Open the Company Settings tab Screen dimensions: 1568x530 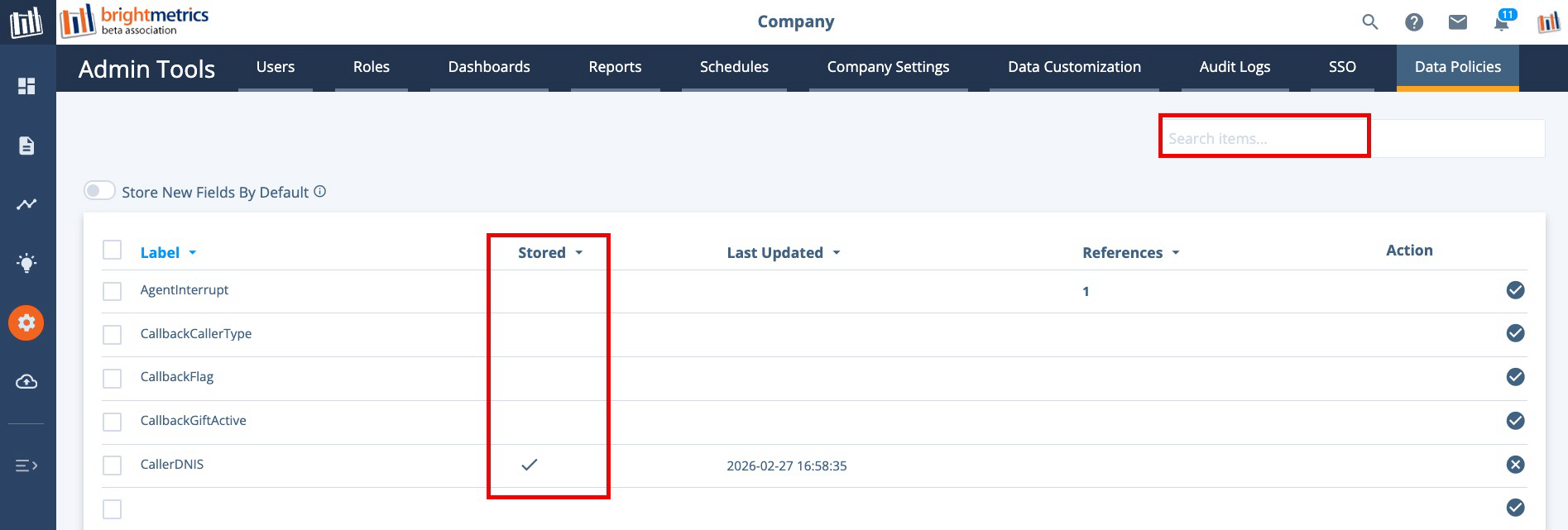[x=888, y=67]
